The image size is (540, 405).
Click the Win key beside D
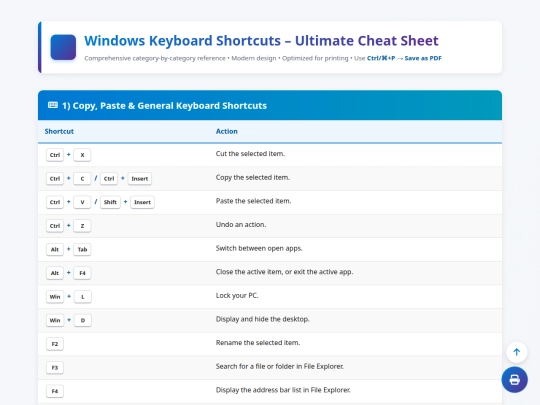tap(55, 320)
